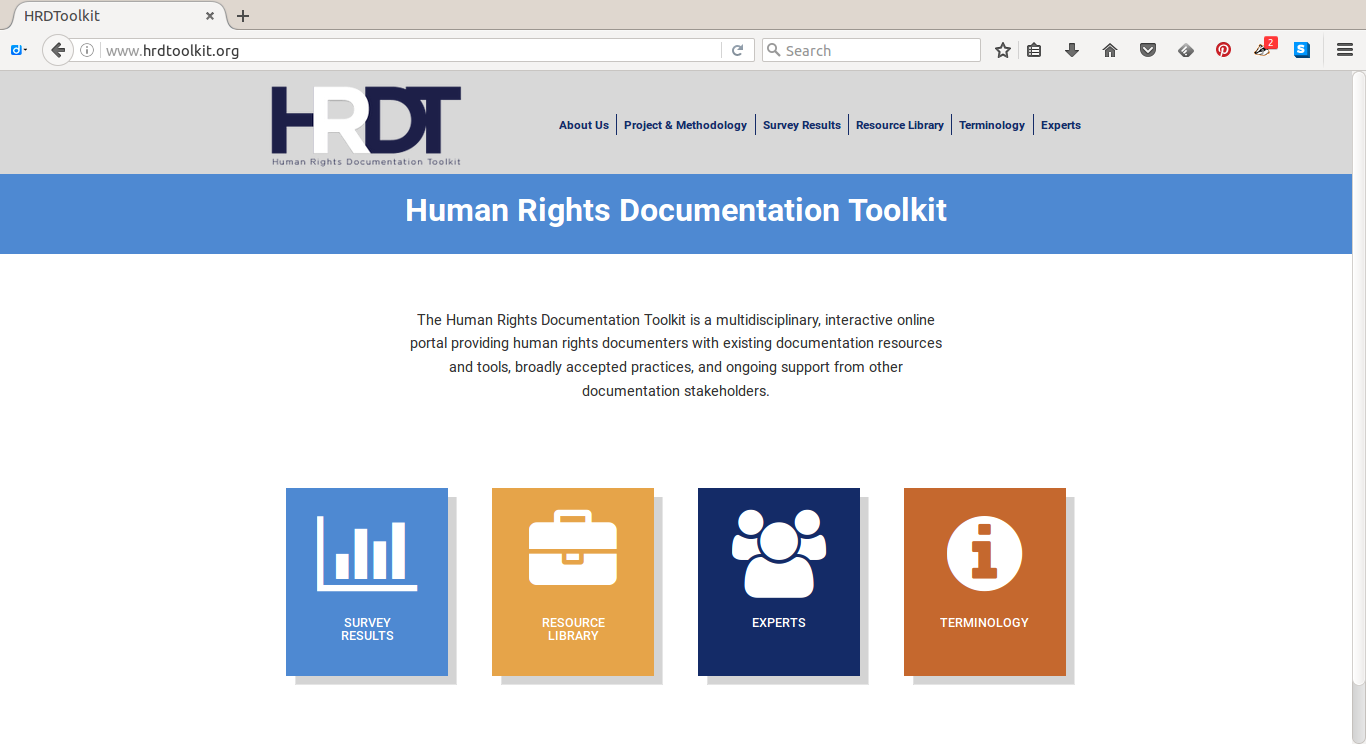Click the Pinterest toolbar icon

(1223, 50)
